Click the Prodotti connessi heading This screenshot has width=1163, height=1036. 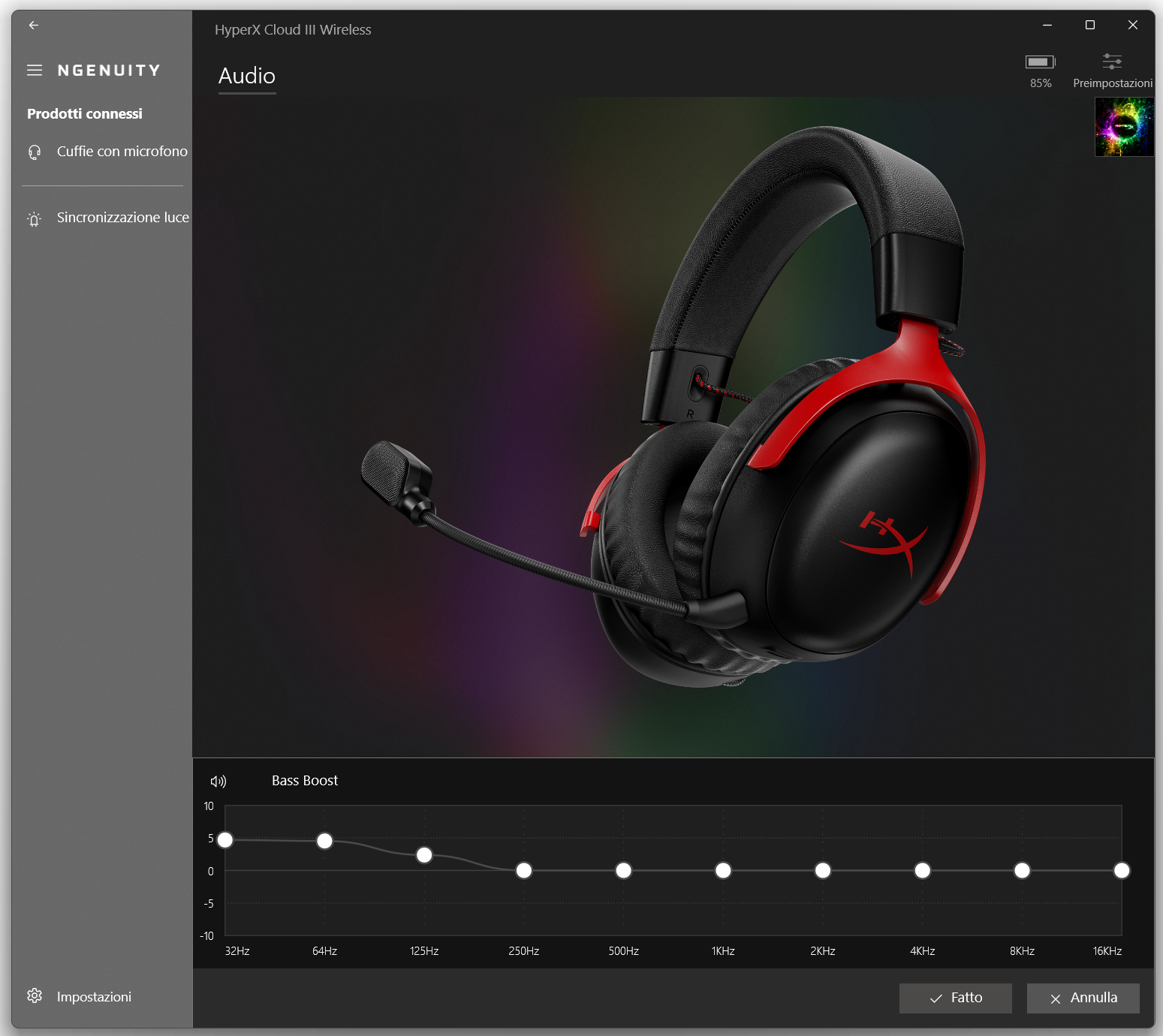[x=85, y=113]
